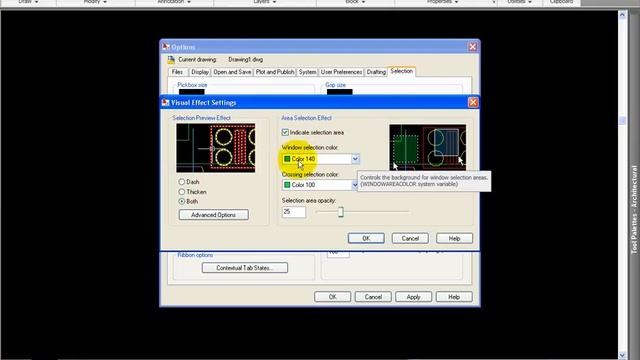Image resolution: width=640 pixels, height=360 pixels.
Task: Expand the Modify ribbon panel
Action: 96,2
